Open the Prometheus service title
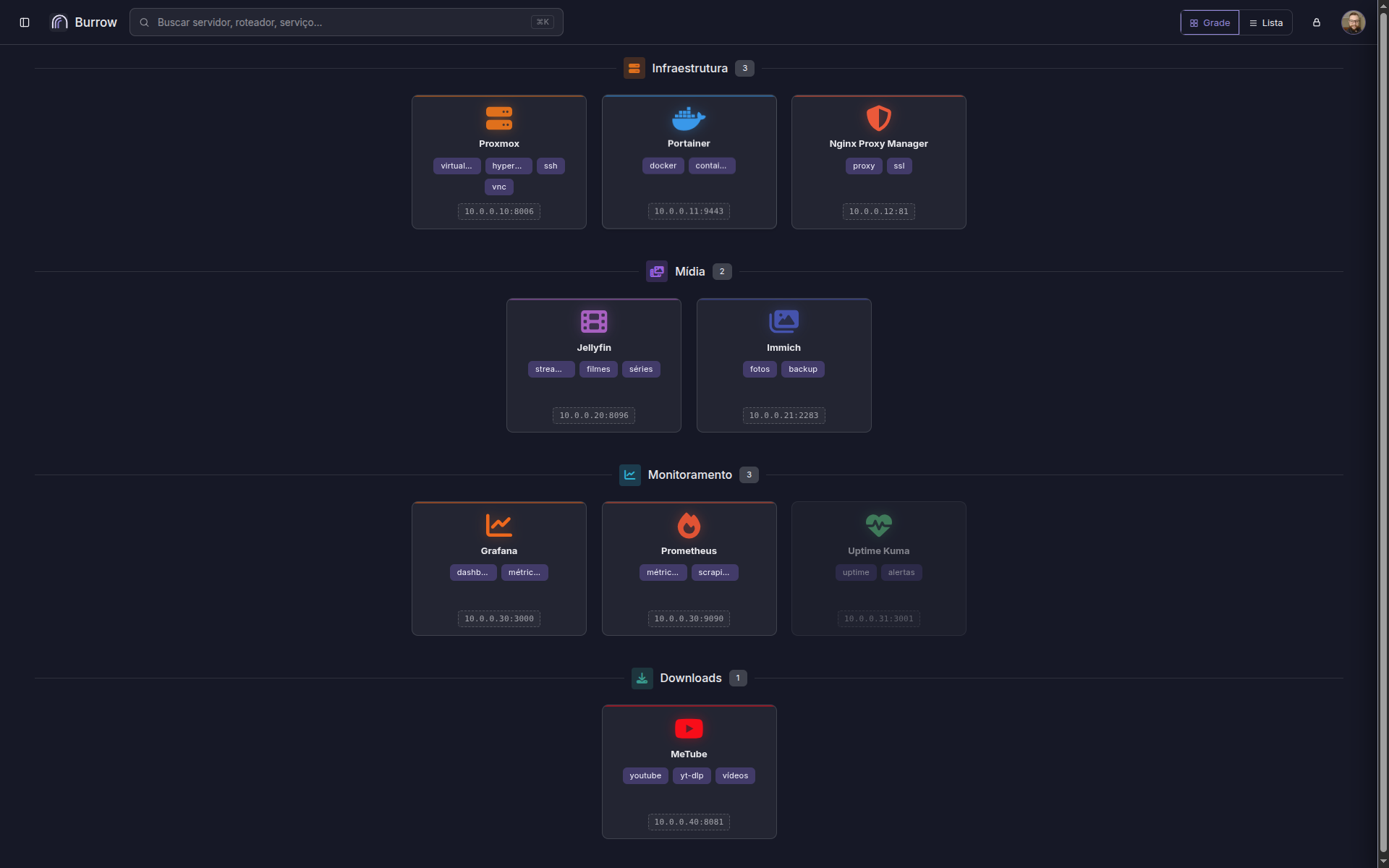This screenshot has width=1389, height=868. point(689,551)
